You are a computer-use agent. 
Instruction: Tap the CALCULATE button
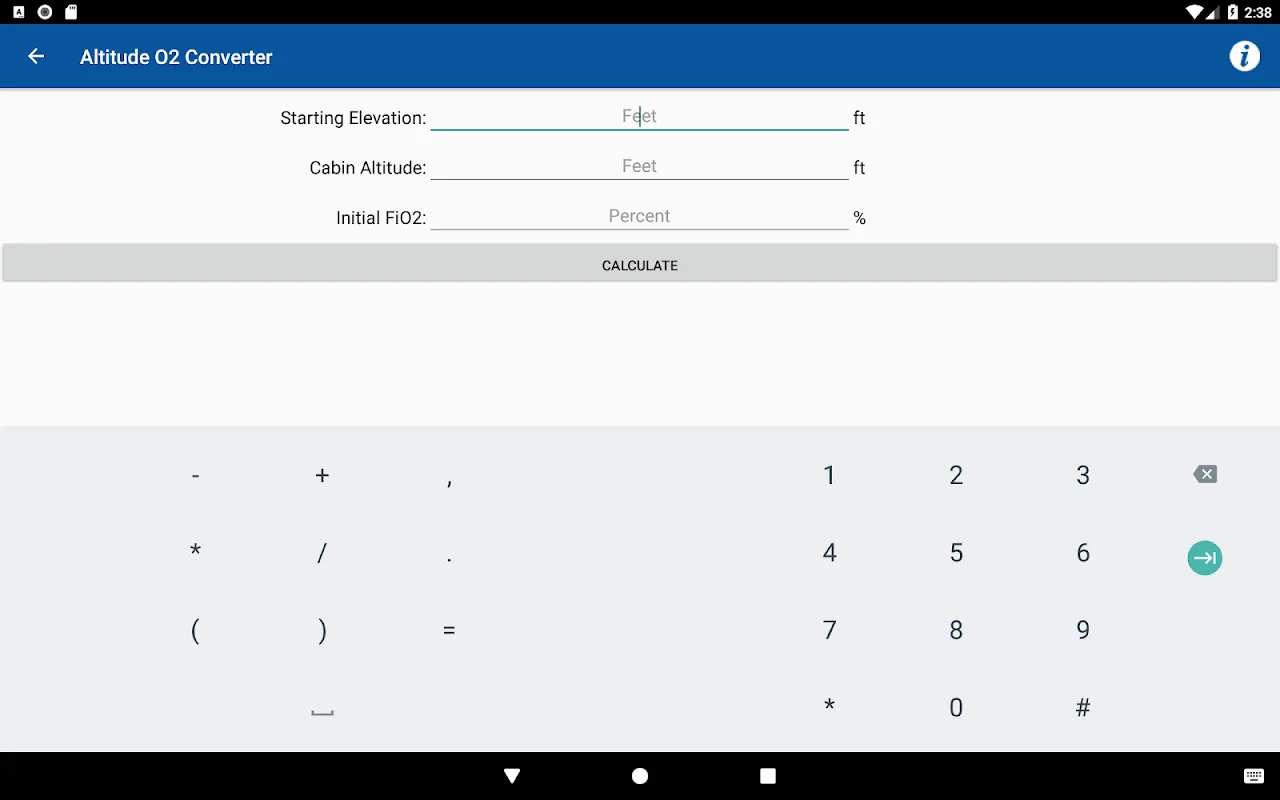coord(640,264)
